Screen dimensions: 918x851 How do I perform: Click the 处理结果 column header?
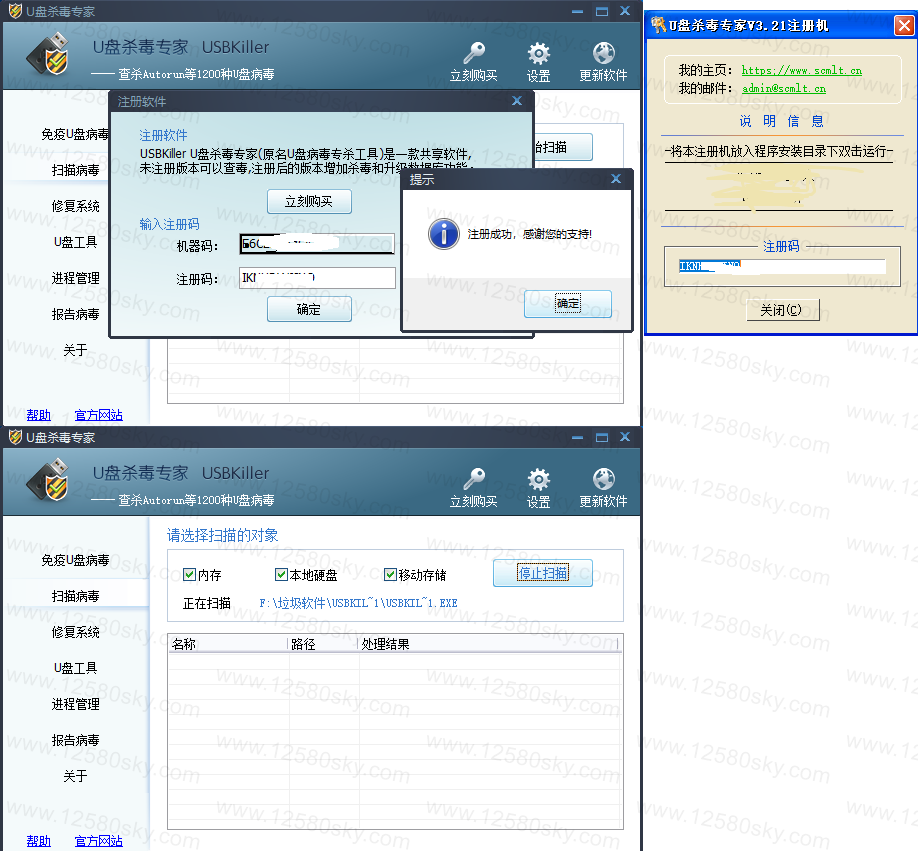[488, 644]
